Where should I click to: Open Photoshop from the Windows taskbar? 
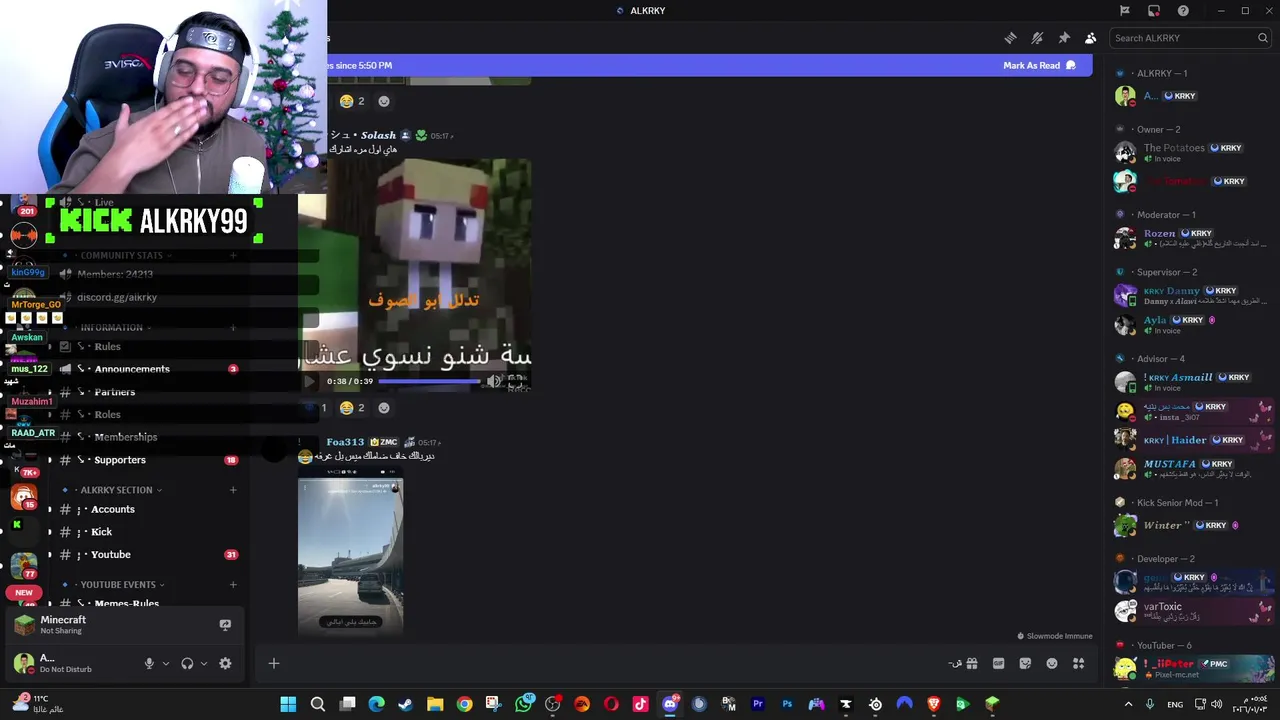click(787, 704)
